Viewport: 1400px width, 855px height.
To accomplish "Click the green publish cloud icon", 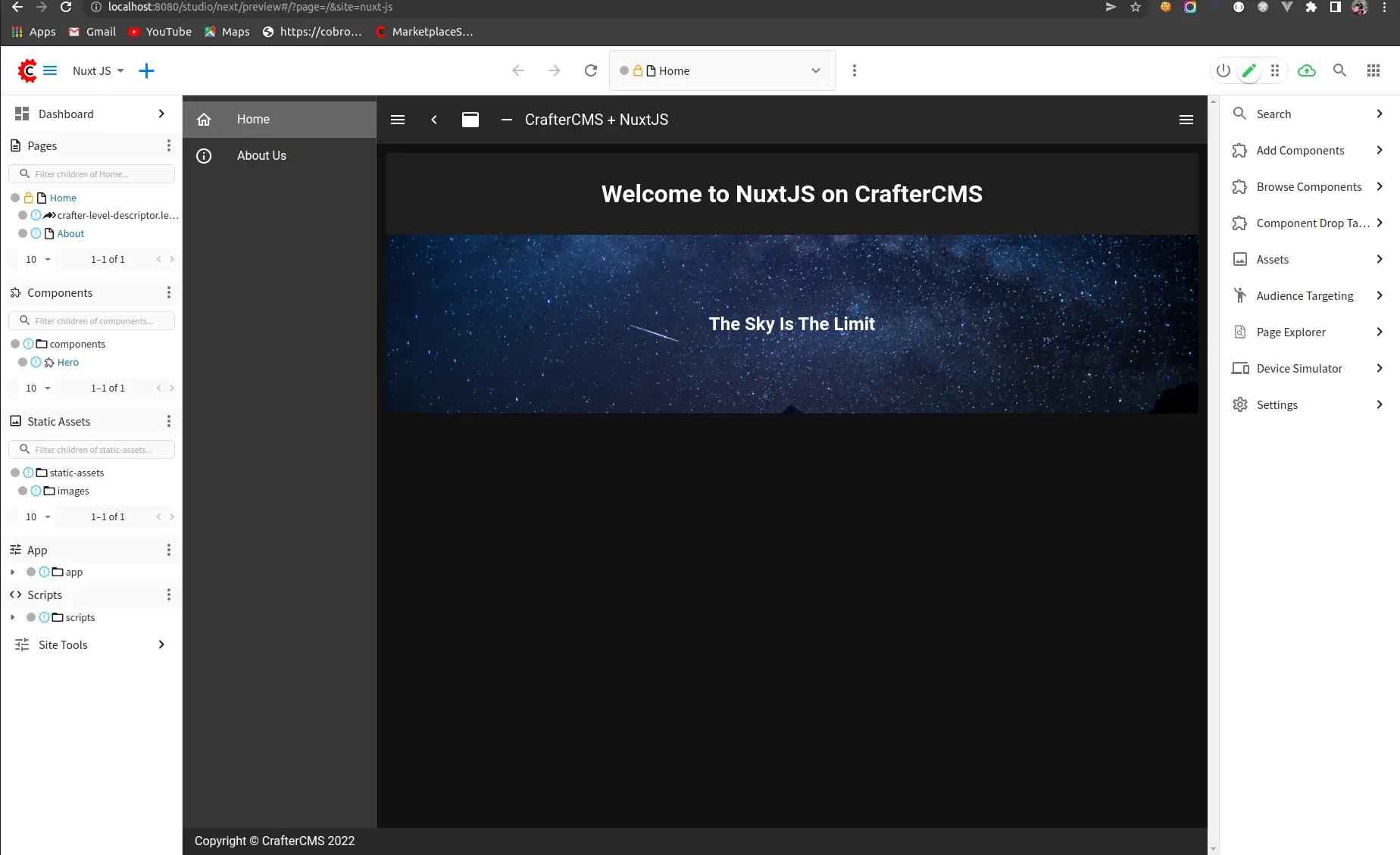I will 1307,70.
